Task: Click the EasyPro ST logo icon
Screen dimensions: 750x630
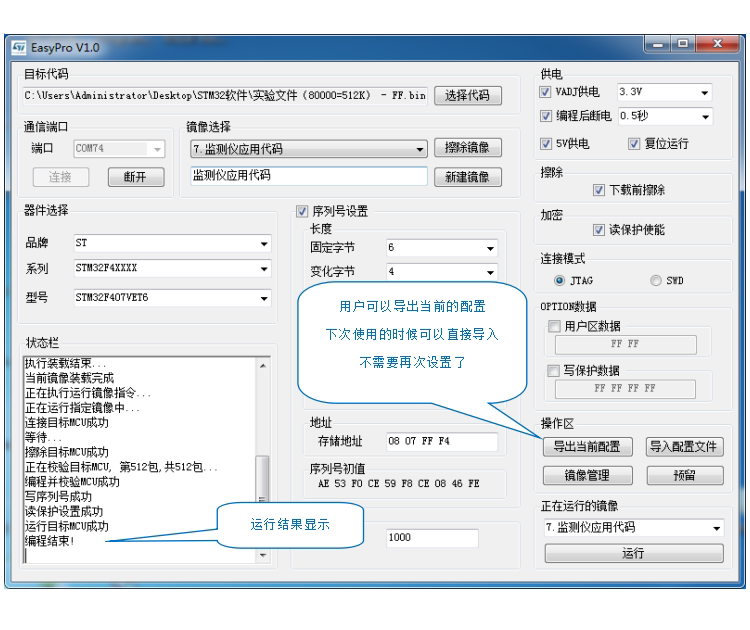Action: click(19, 47)
